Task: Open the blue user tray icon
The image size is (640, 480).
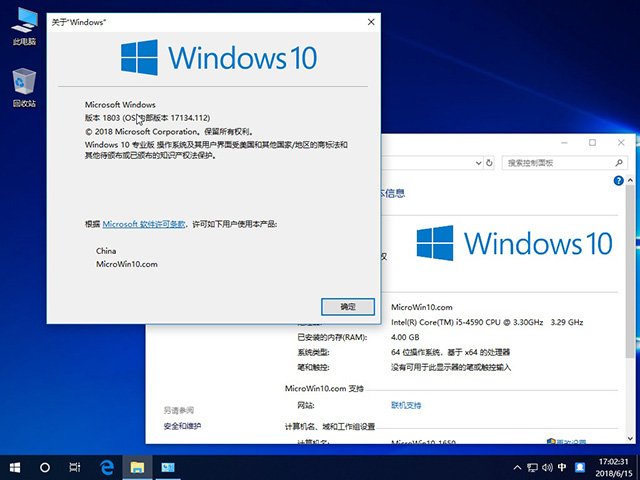Action: (580, 467)
